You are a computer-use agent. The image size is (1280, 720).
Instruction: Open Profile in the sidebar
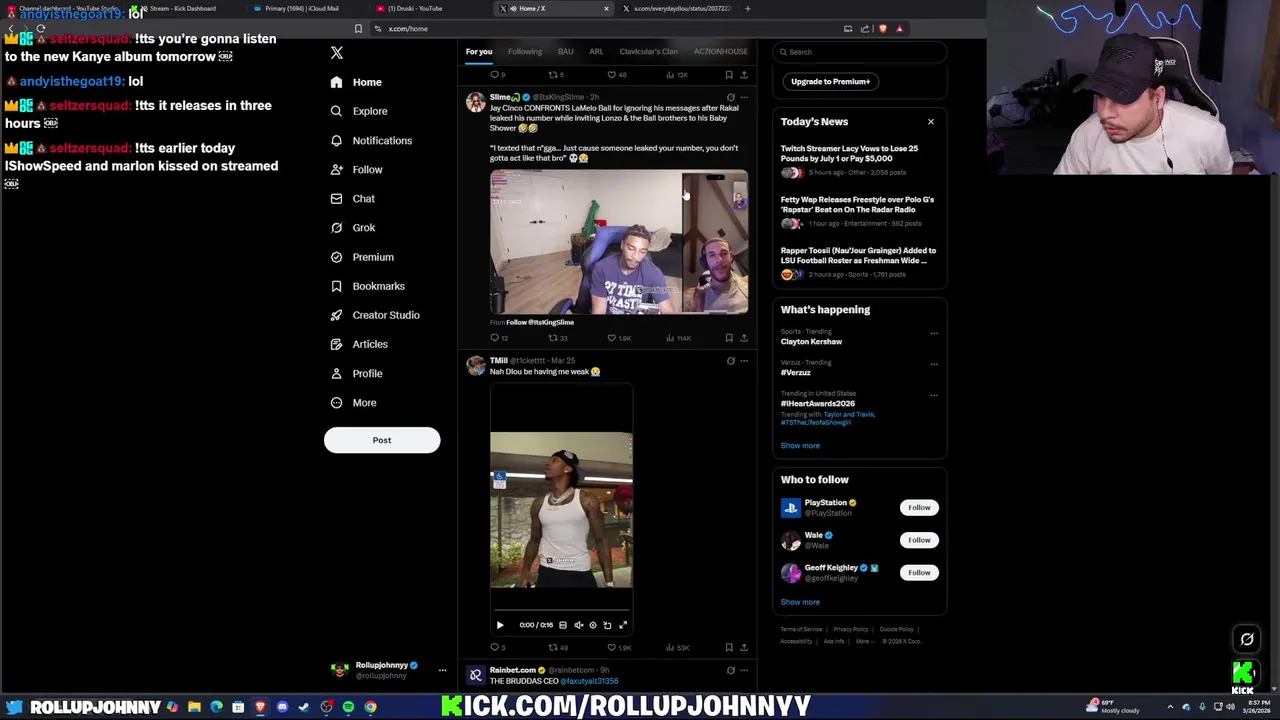click(356, 373)
